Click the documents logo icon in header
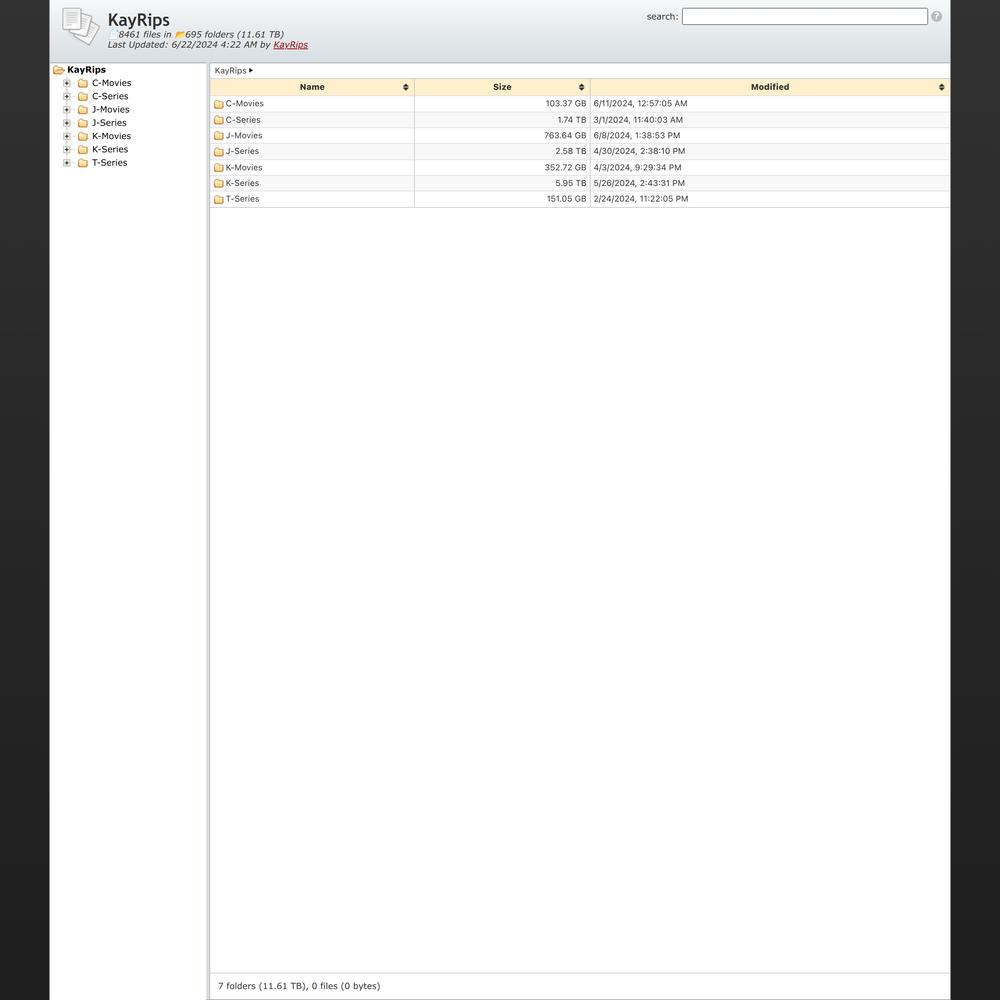The height and width of the screenshot is (1000, 1000). click(80, 26)
